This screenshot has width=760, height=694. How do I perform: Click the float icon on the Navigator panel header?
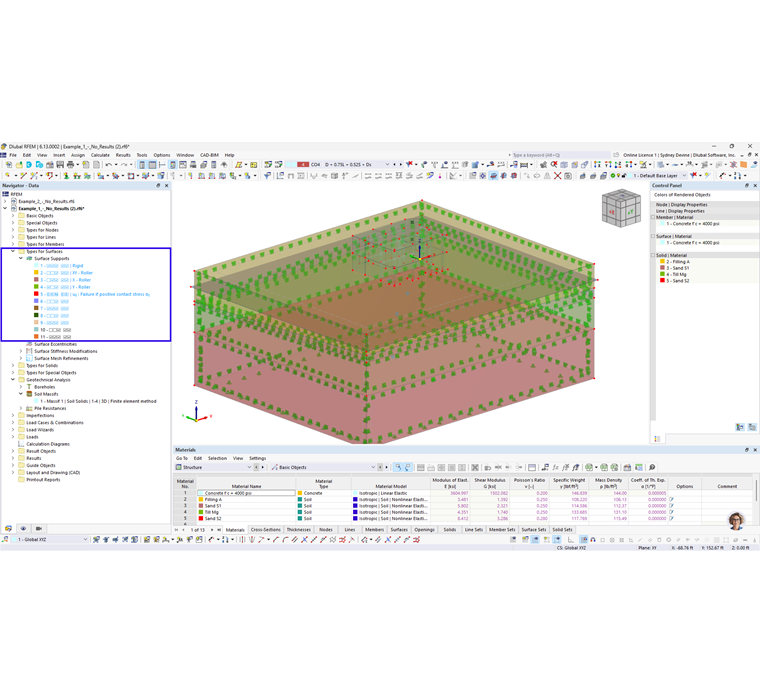click(158, 186)
